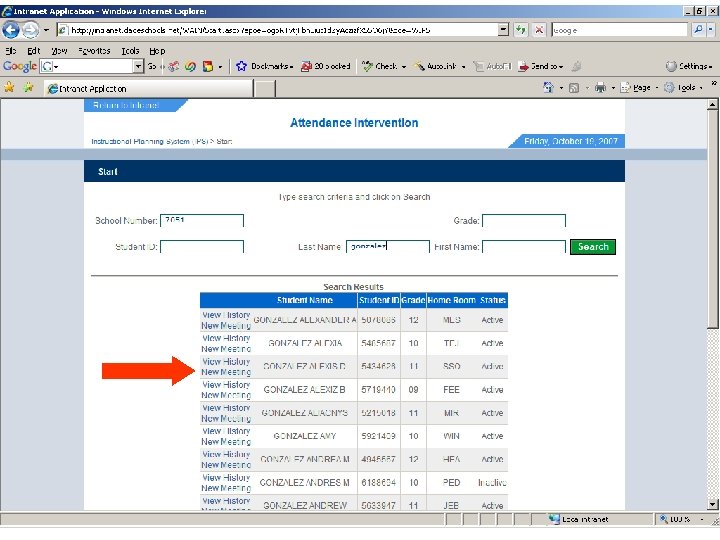This screenshot has height=540, width=720.
Task: Click the Return to Intranet link
Action: (x=126, y=105)
